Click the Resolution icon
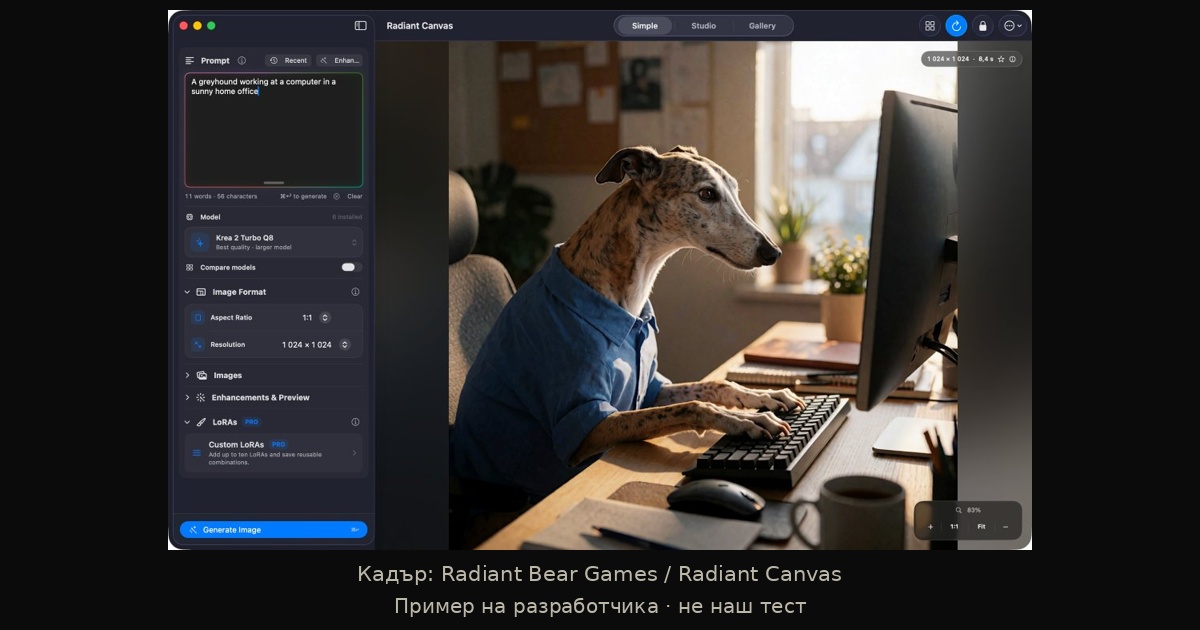The width and height of the screenshot is (1200, 630). [198, 344]
